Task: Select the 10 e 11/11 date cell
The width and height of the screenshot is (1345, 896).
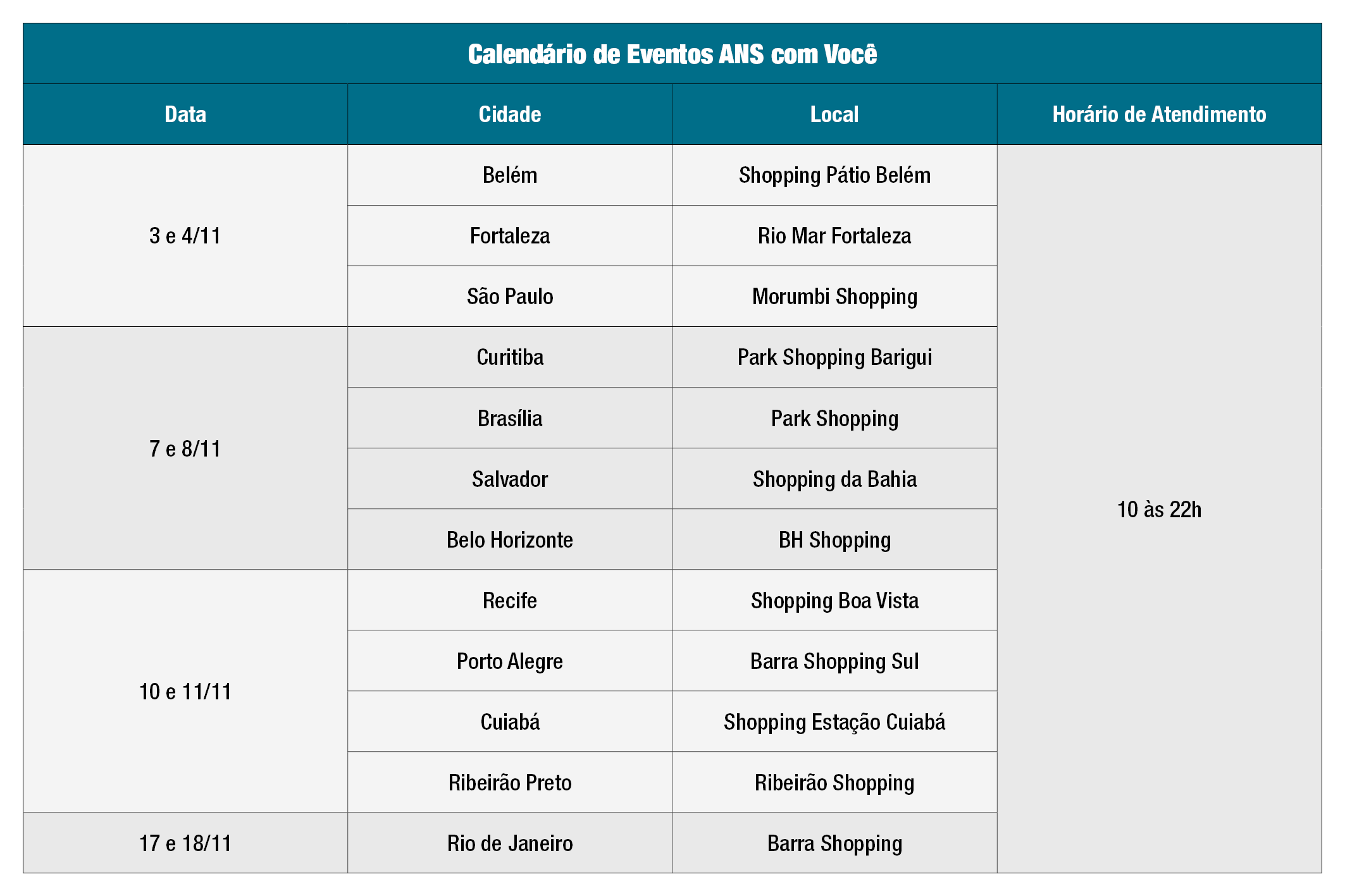Action: (185, 692)
